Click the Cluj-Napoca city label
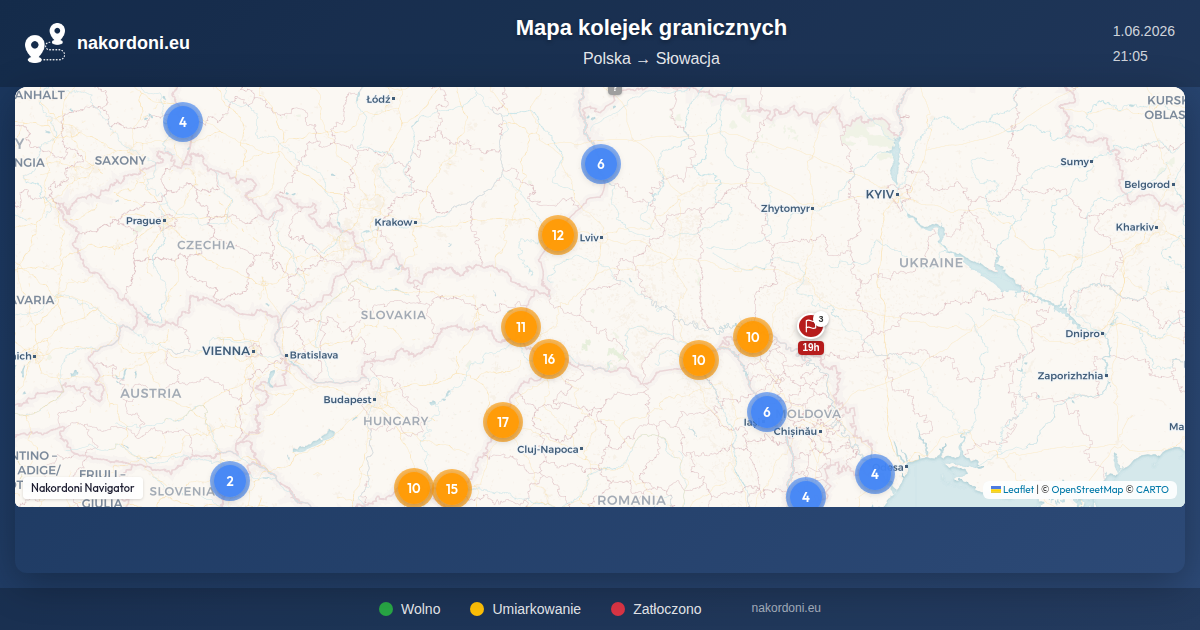The width and height of the screenshot is (1200, 630). click(x=548, y=449)
